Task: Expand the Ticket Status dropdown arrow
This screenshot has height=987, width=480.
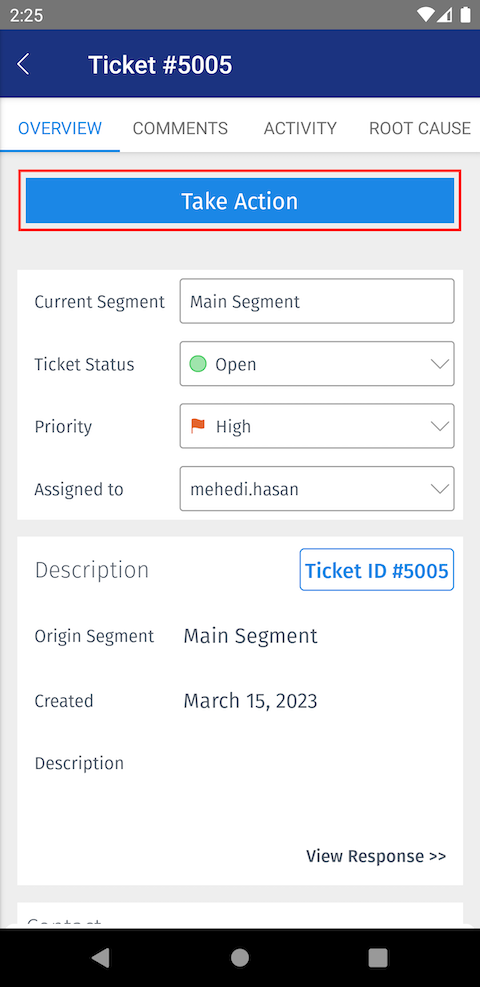Action: [439, 364]
